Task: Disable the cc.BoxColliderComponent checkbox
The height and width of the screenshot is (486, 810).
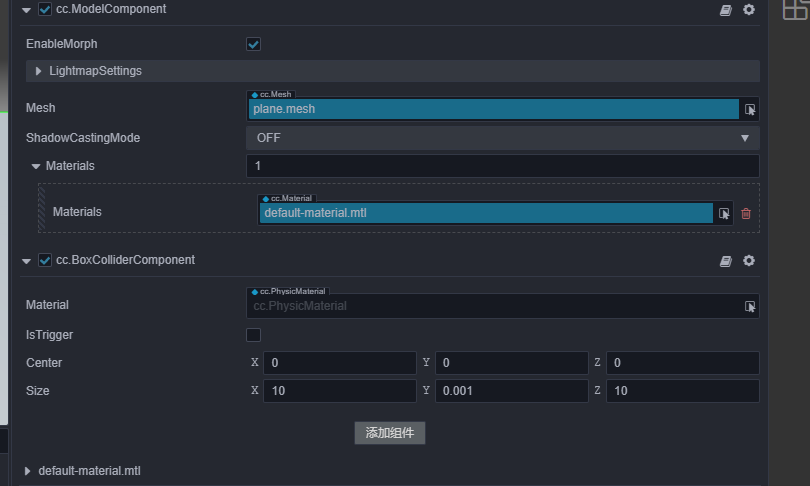Action: 45,260
